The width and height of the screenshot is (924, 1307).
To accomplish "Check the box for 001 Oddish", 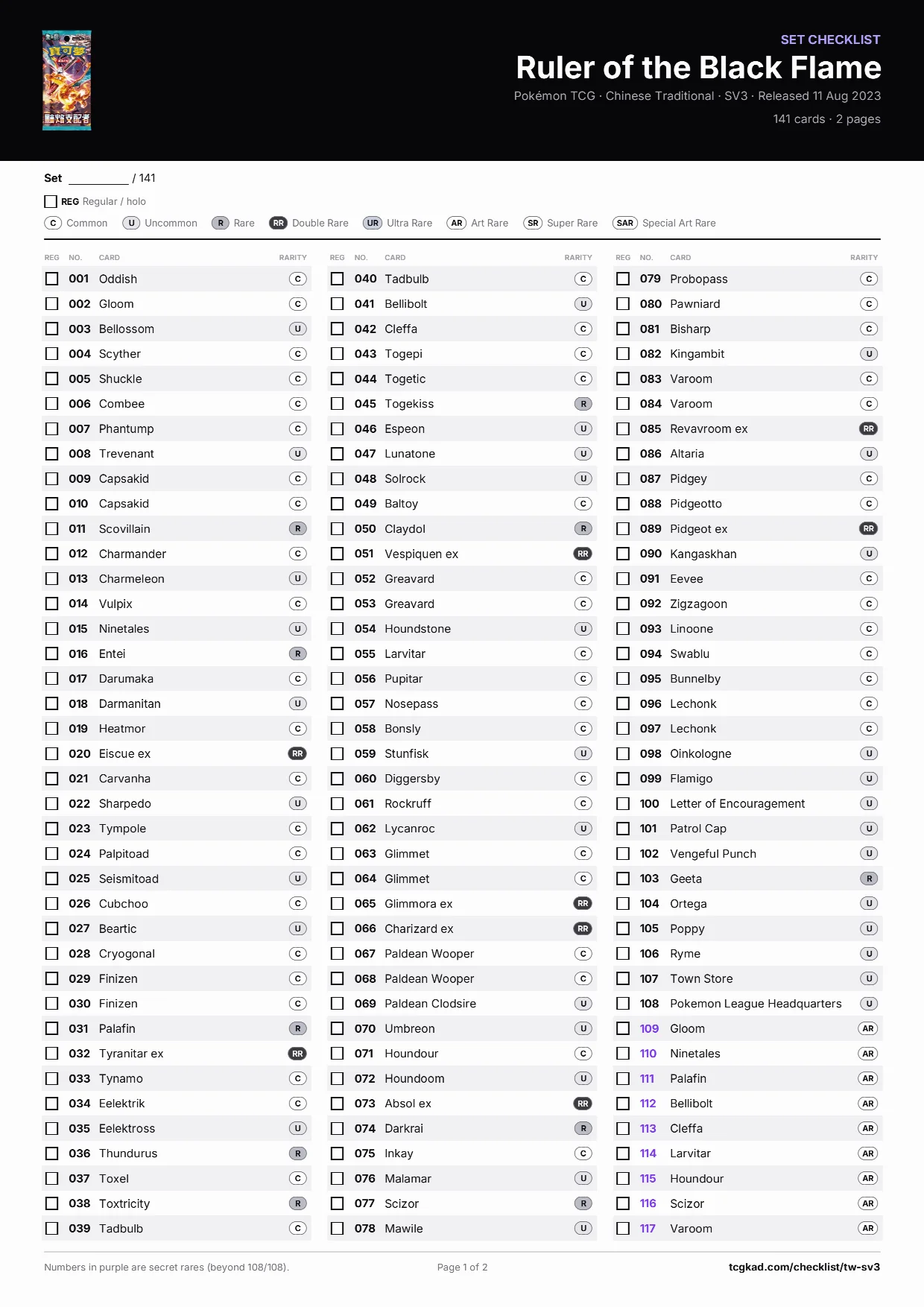I will tap(51, 279).
